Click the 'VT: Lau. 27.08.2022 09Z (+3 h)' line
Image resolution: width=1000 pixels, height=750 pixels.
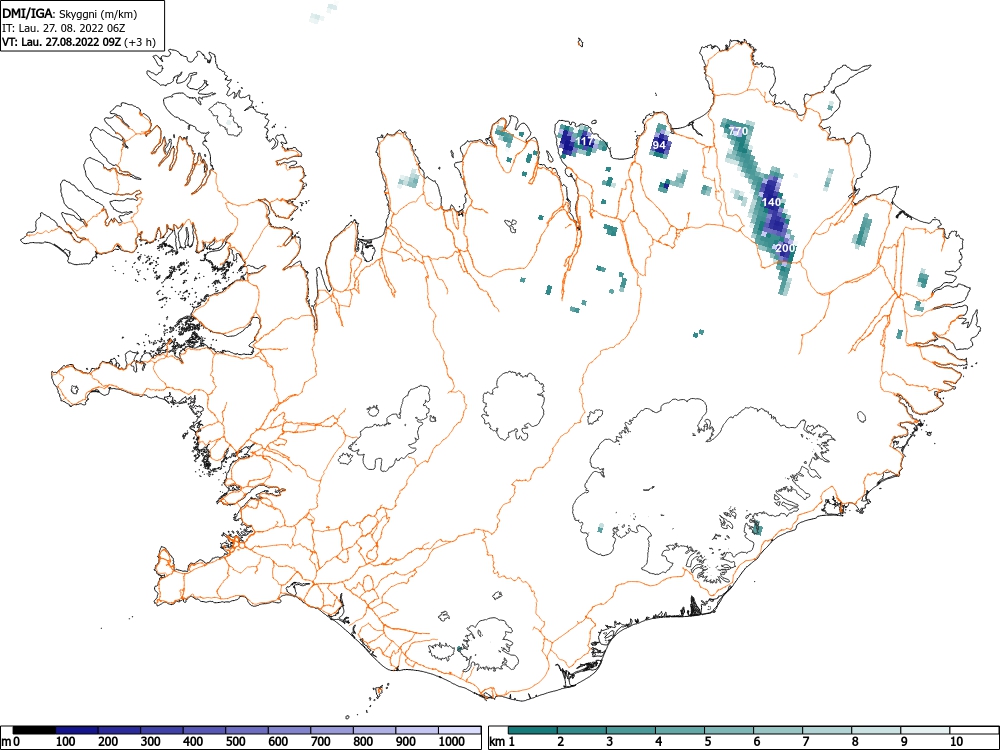pos(79,42)
